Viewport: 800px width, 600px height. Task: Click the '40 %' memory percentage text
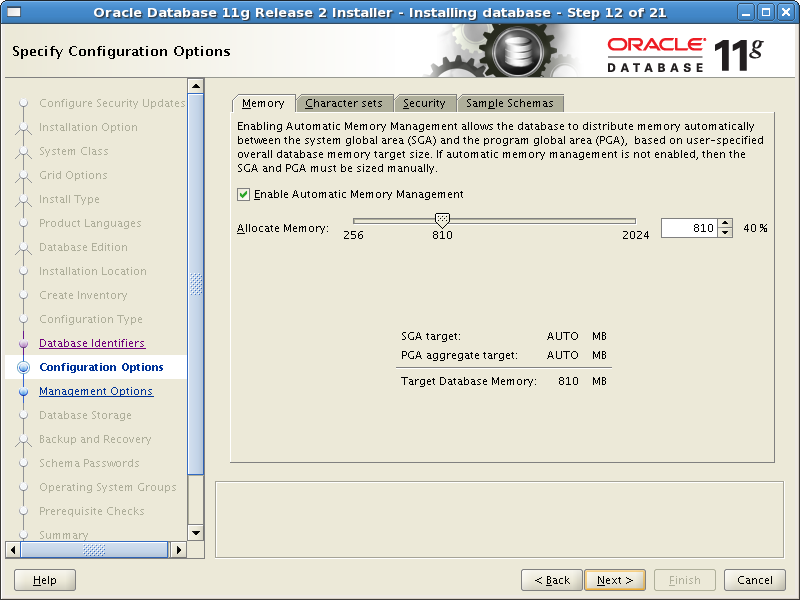tap(755, 228)
